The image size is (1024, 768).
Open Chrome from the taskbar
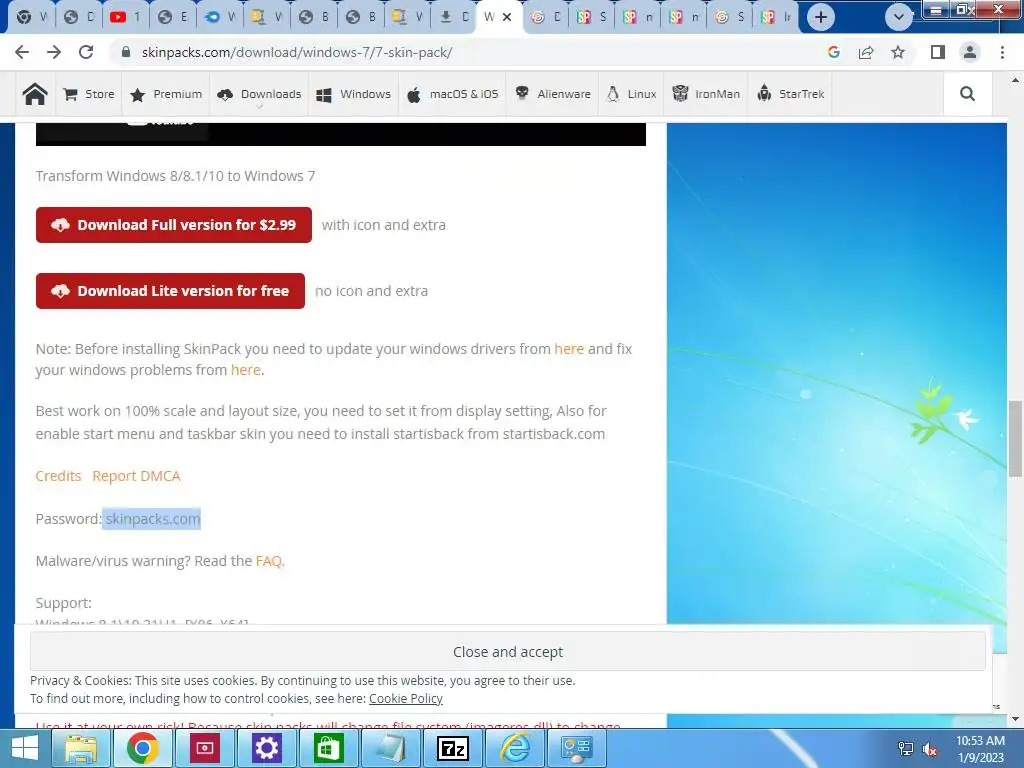[143, 748]
